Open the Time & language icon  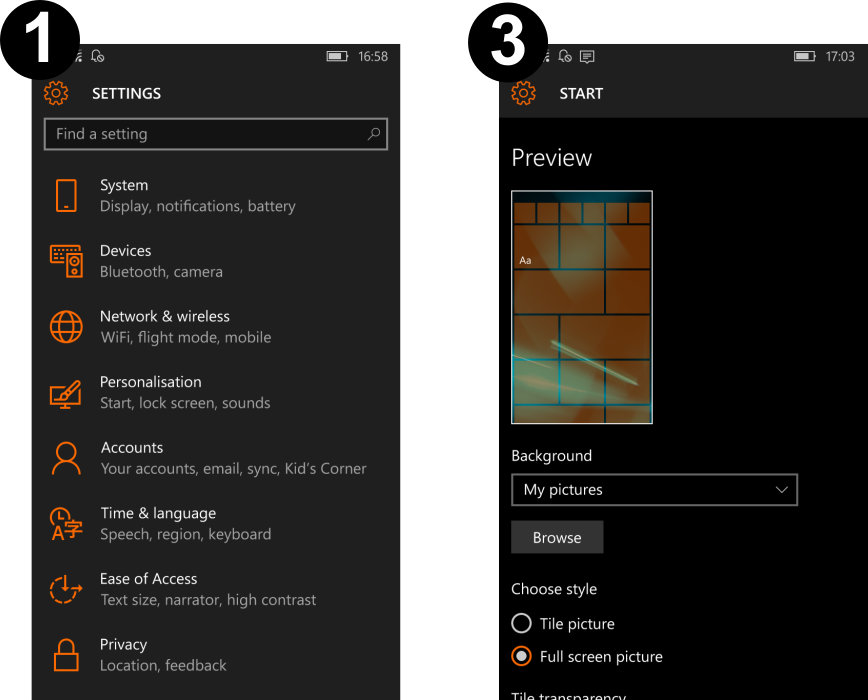click(x=66, y=523)
